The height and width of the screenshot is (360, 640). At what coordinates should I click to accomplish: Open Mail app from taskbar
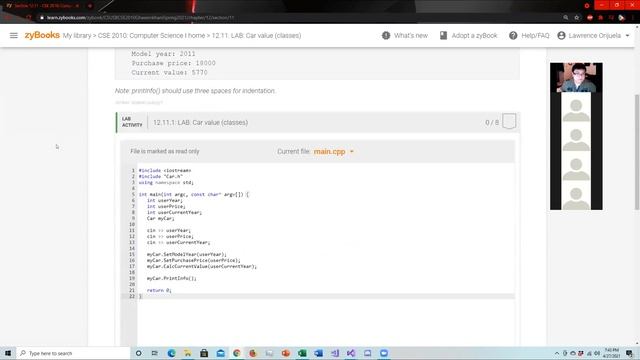(220, 353)
